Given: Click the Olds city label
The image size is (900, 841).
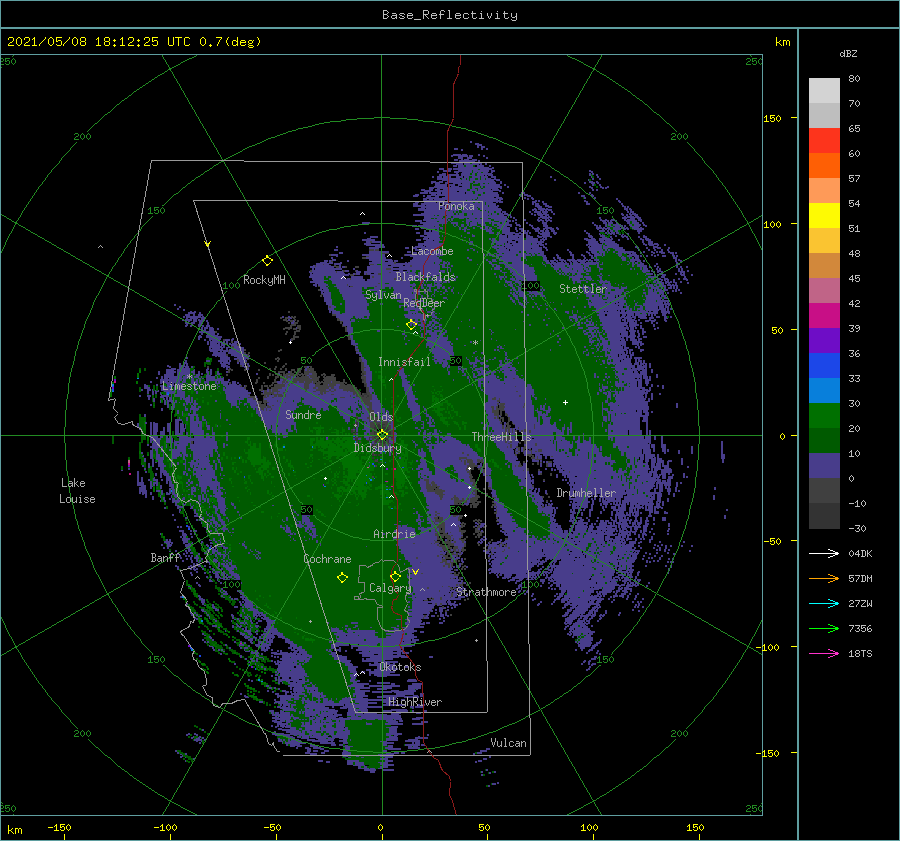Looking at the screenshot, I should [x=381, y=417].
